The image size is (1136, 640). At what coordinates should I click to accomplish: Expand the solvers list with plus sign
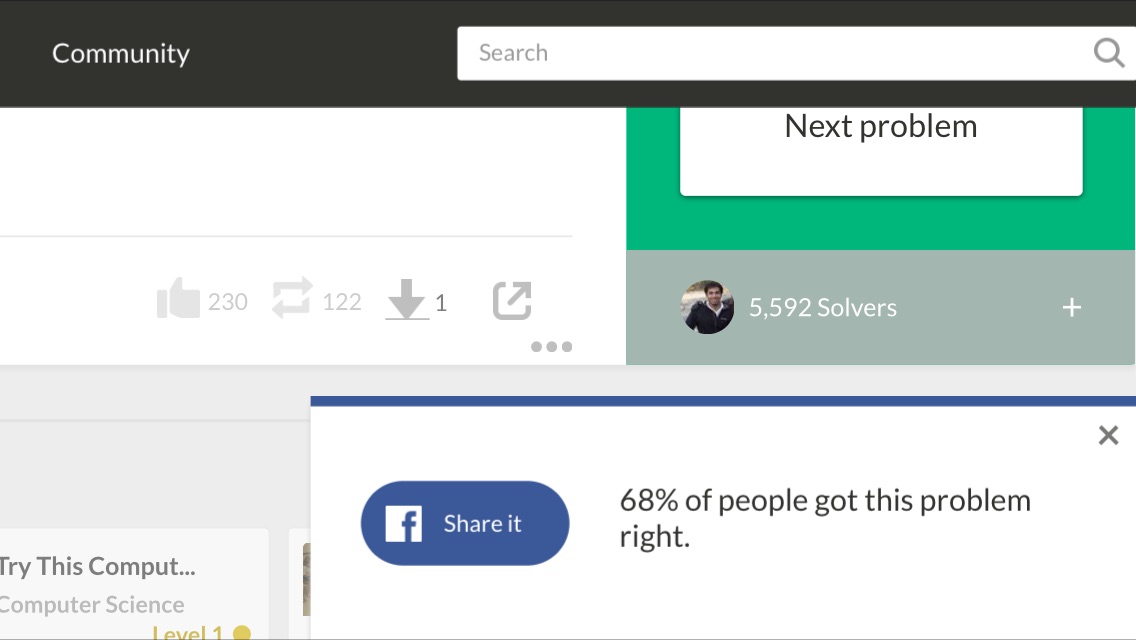click(1072, 307)
